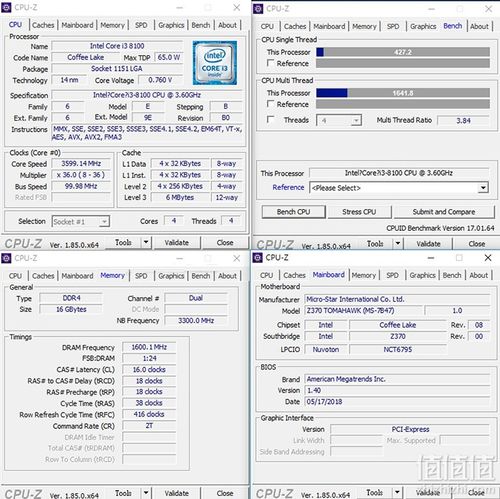Switch to Bench tab in CPU window
The image size is (500, 499).
point(201,25)
